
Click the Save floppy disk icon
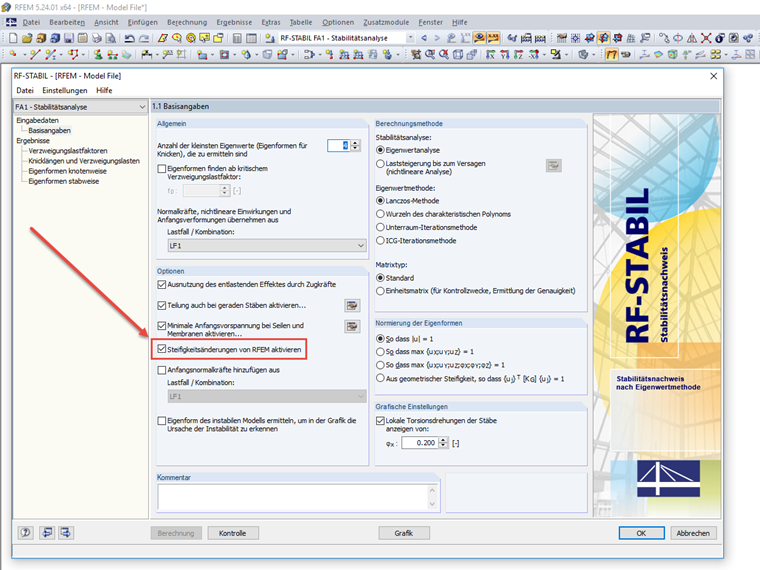pos(69,38)
